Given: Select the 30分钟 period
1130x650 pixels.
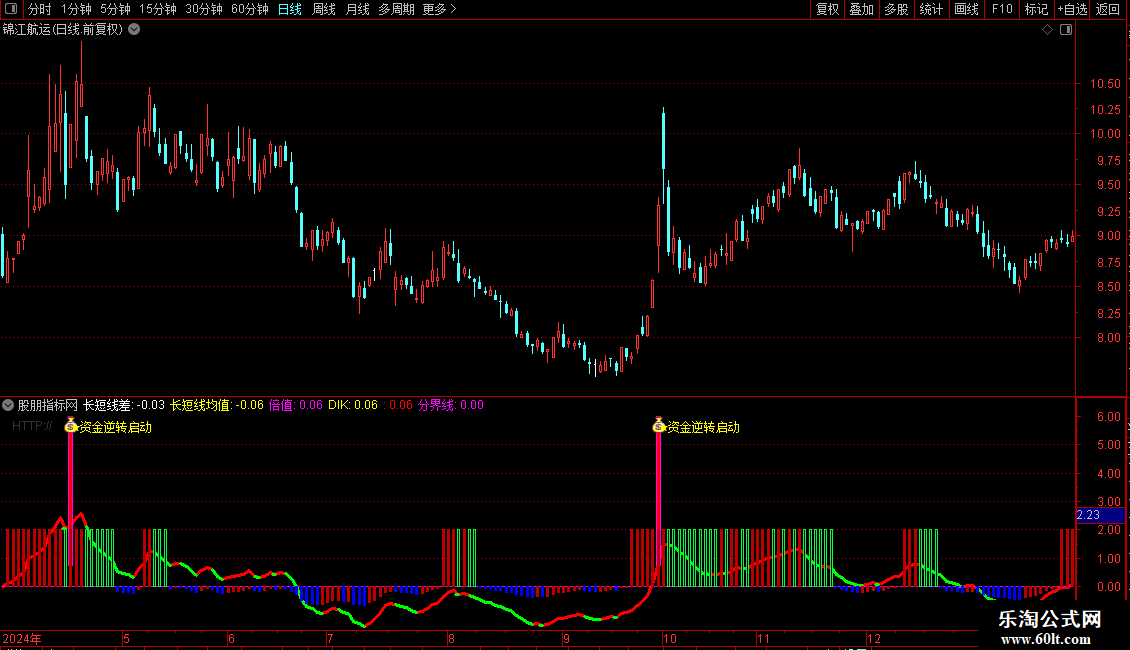Looking at the screenshot, I should tap(204, 9).
